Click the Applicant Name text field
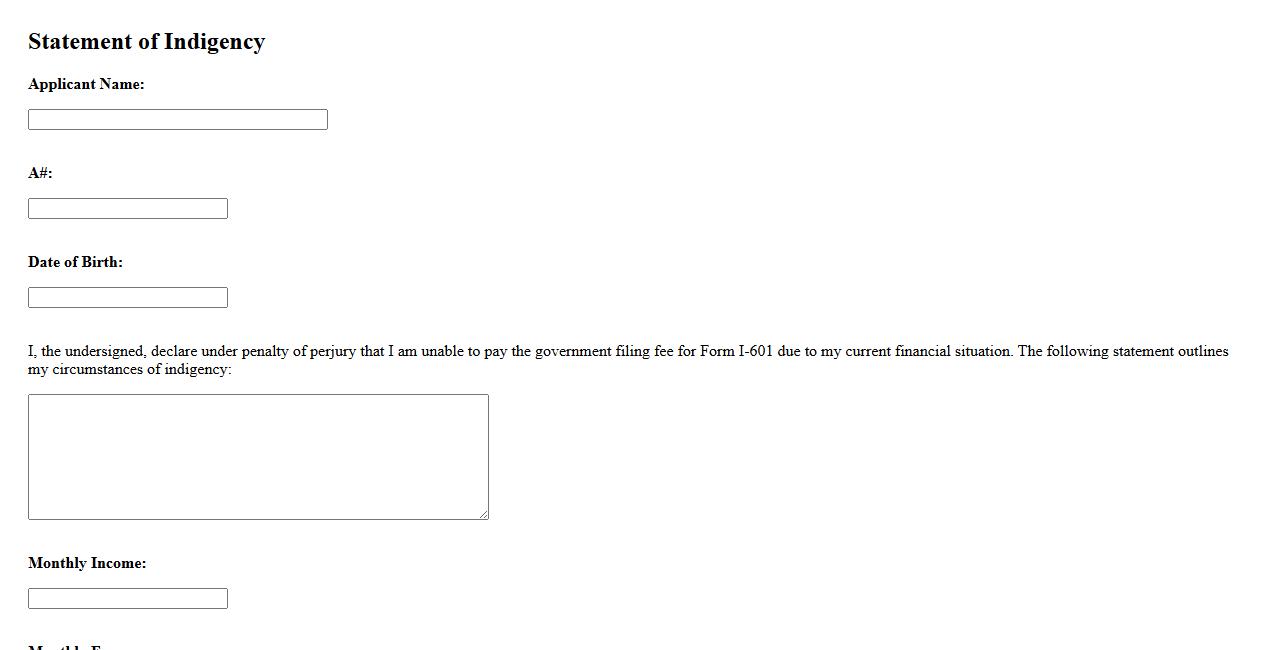 pyautogui.click(x=178, y=120)
